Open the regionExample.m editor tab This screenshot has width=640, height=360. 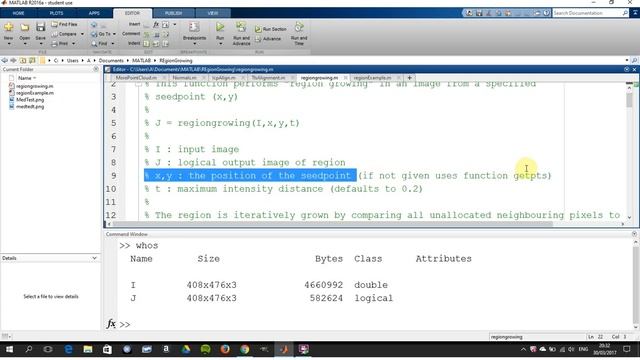(372, 78)
